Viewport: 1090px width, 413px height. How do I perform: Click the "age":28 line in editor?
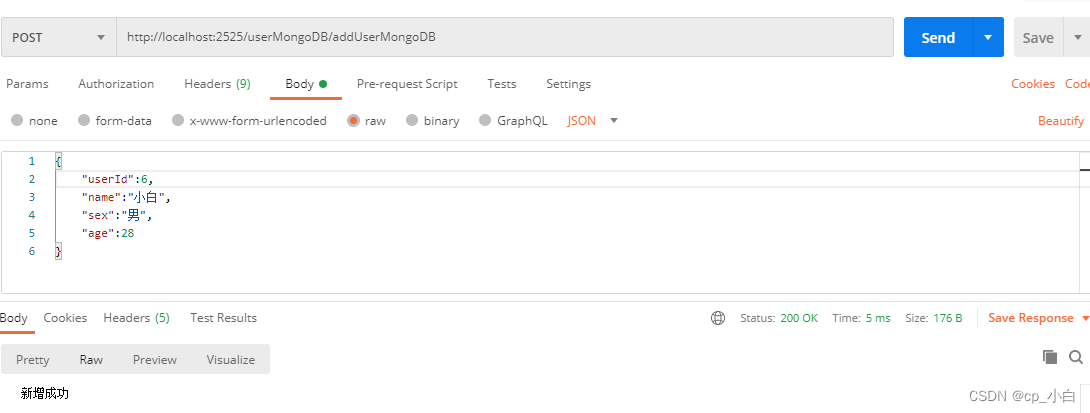108,234
